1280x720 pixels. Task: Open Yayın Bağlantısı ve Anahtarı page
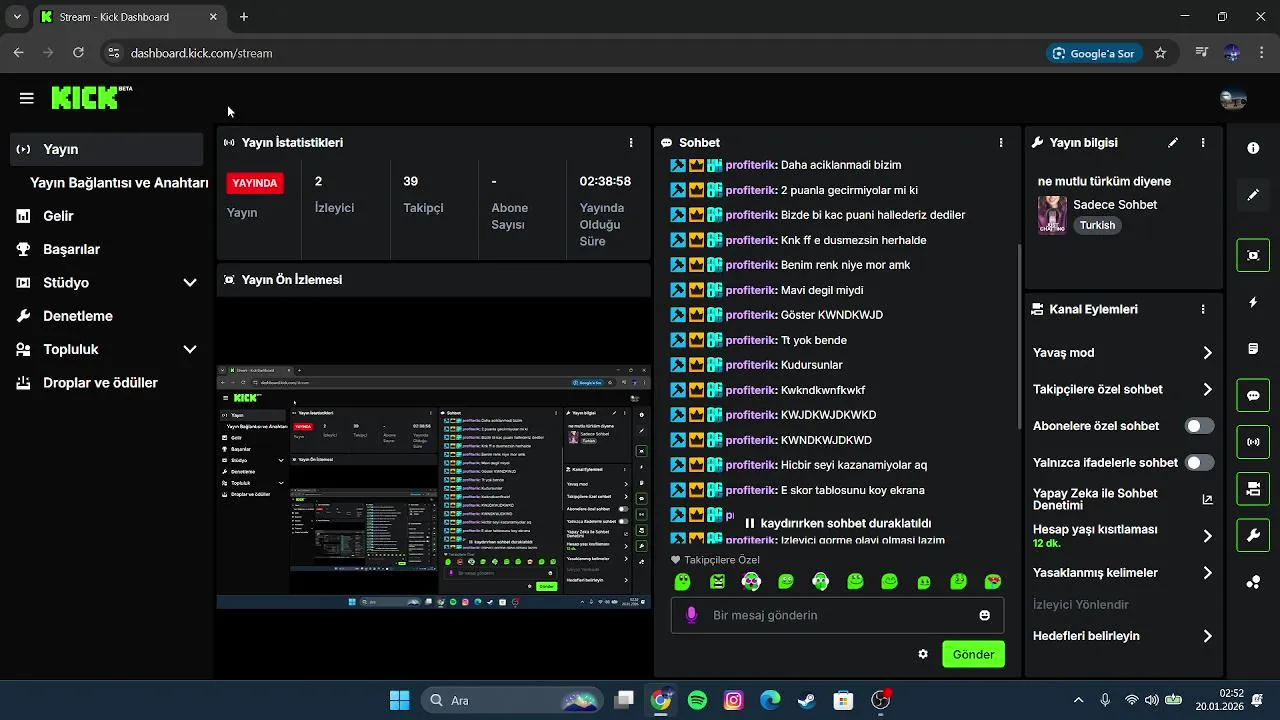pyautogui.click(x=119, y=183)
